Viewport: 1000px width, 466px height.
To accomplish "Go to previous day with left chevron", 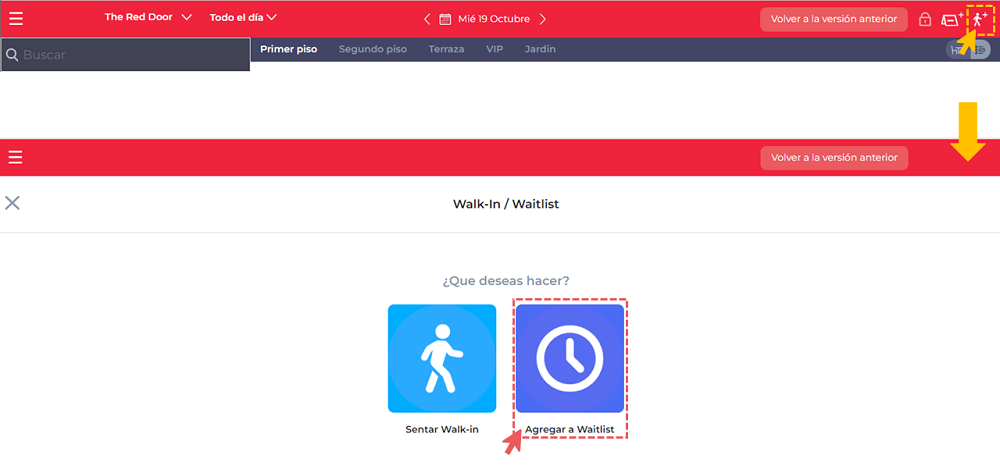I will [x=427, y=19].
